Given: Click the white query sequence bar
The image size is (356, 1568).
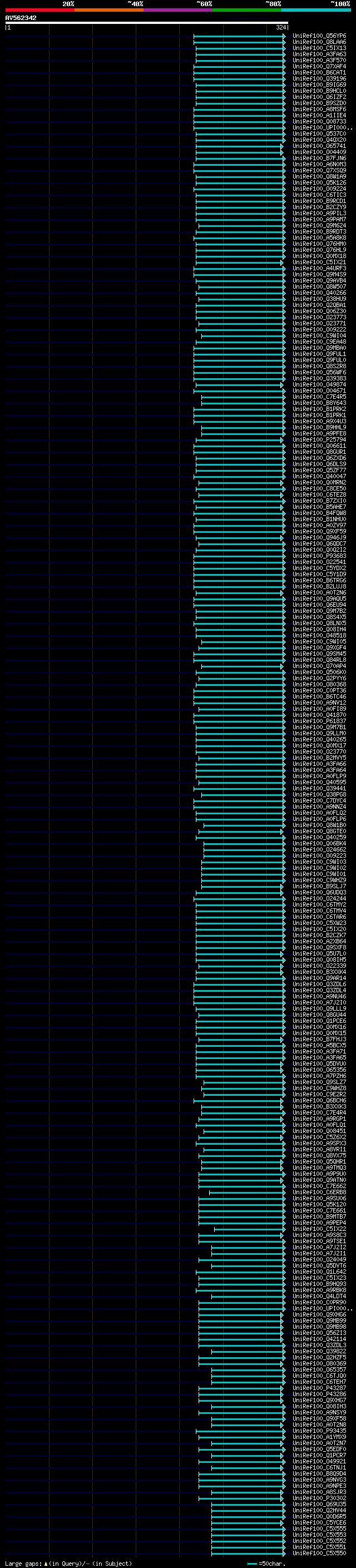Looking at the screenshot, I should [x=147, y=23].
